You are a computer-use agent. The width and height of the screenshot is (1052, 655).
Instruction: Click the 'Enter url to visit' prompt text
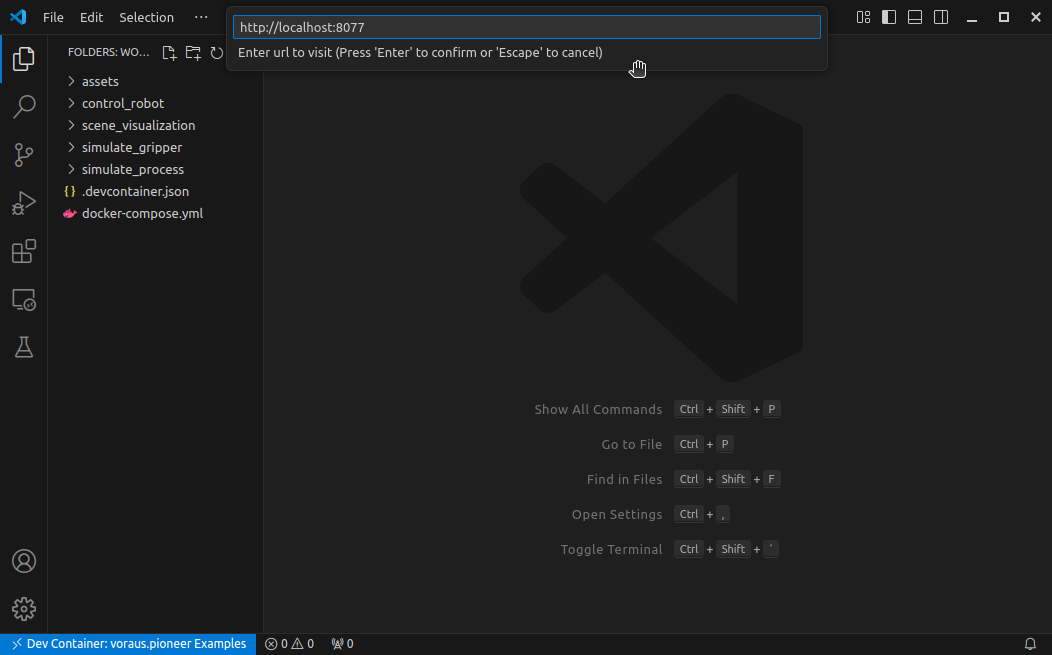point(420,52)
